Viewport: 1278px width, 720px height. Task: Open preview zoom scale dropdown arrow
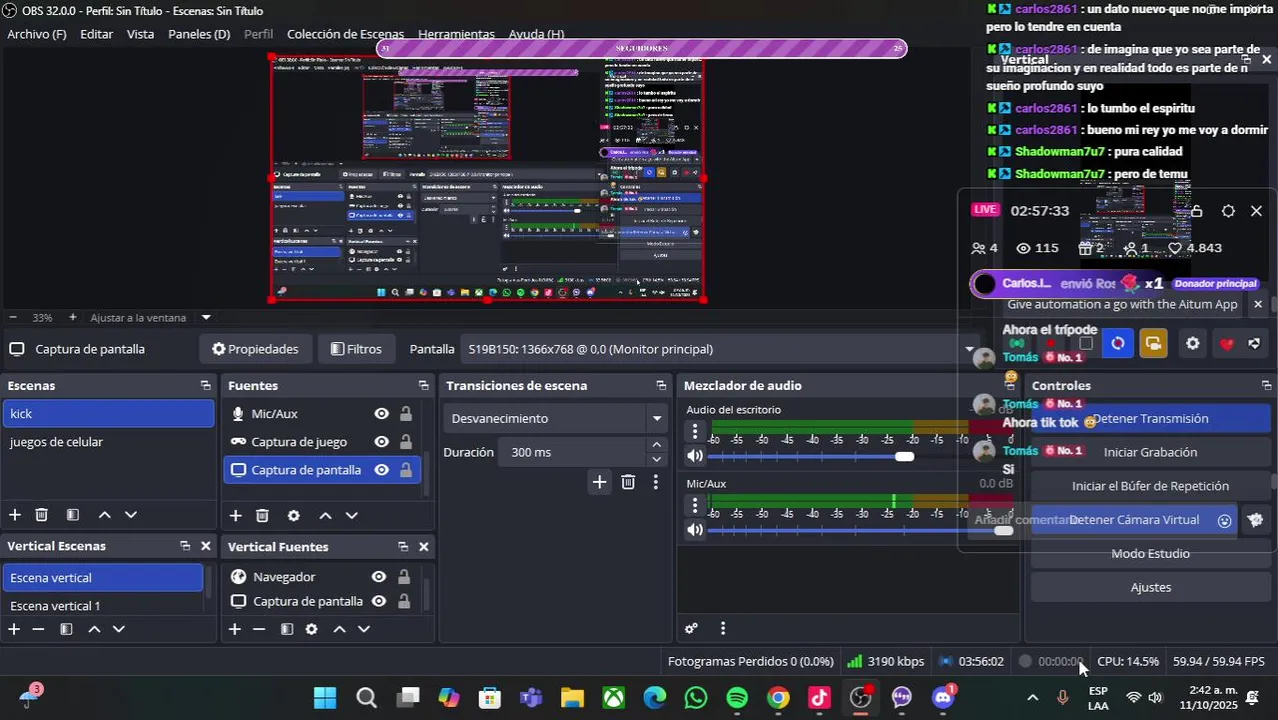[206, 317]
